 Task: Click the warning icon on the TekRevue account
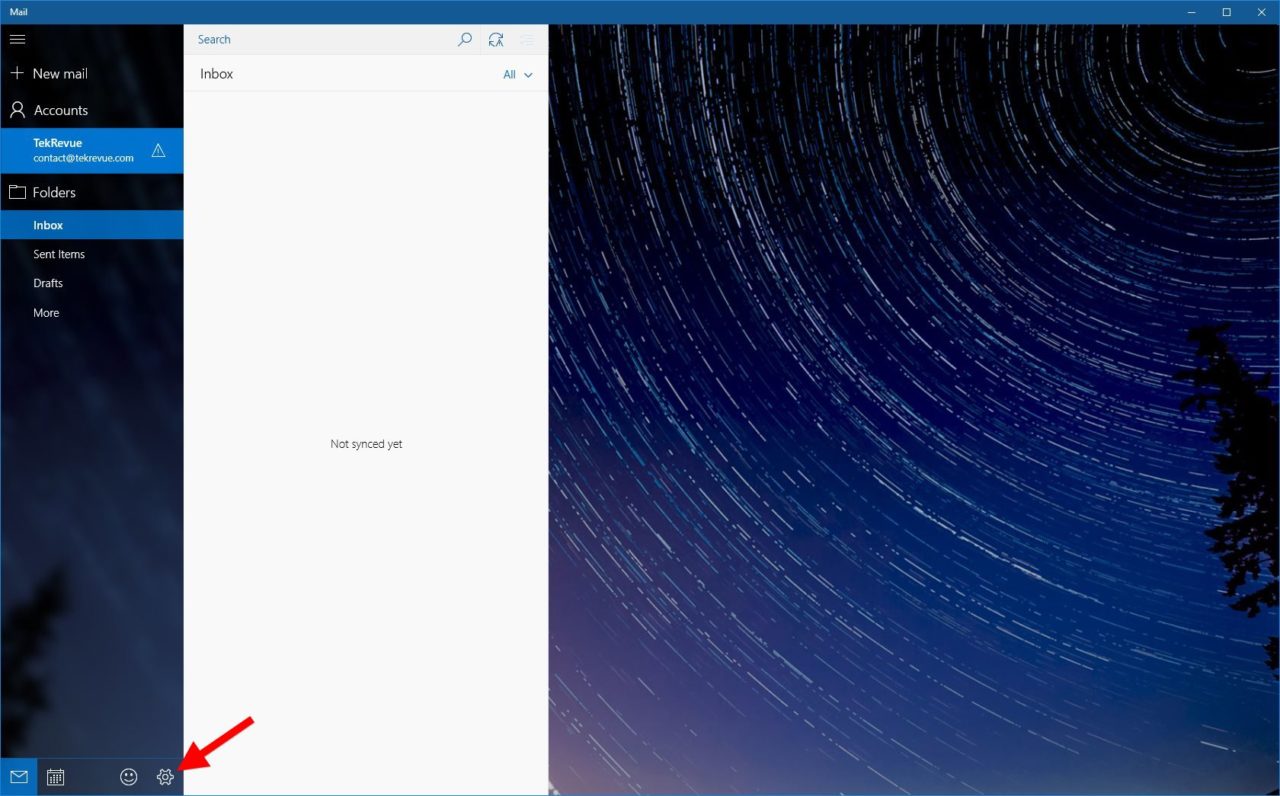(158, 150)
